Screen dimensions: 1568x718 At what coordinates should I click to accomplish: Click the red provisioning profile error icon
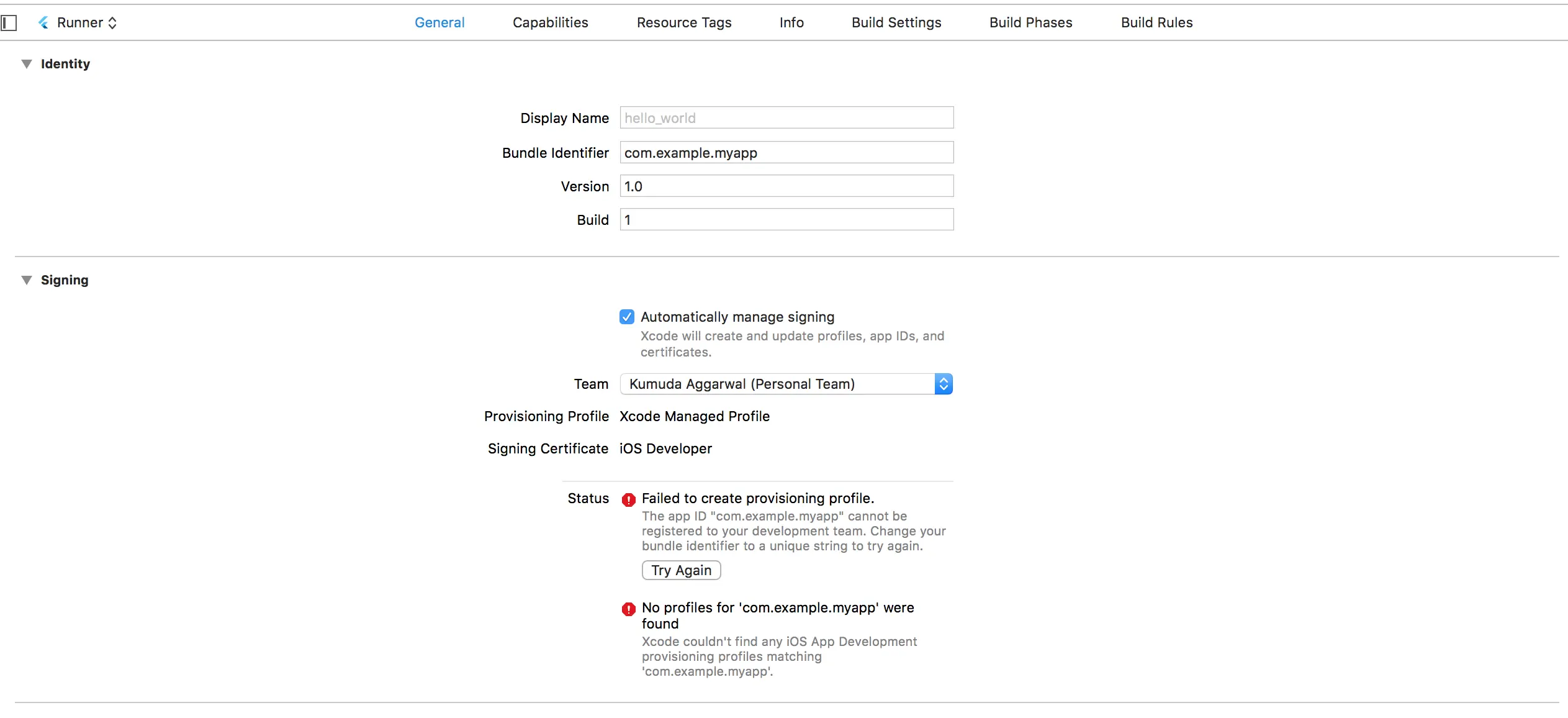[628, 499]
